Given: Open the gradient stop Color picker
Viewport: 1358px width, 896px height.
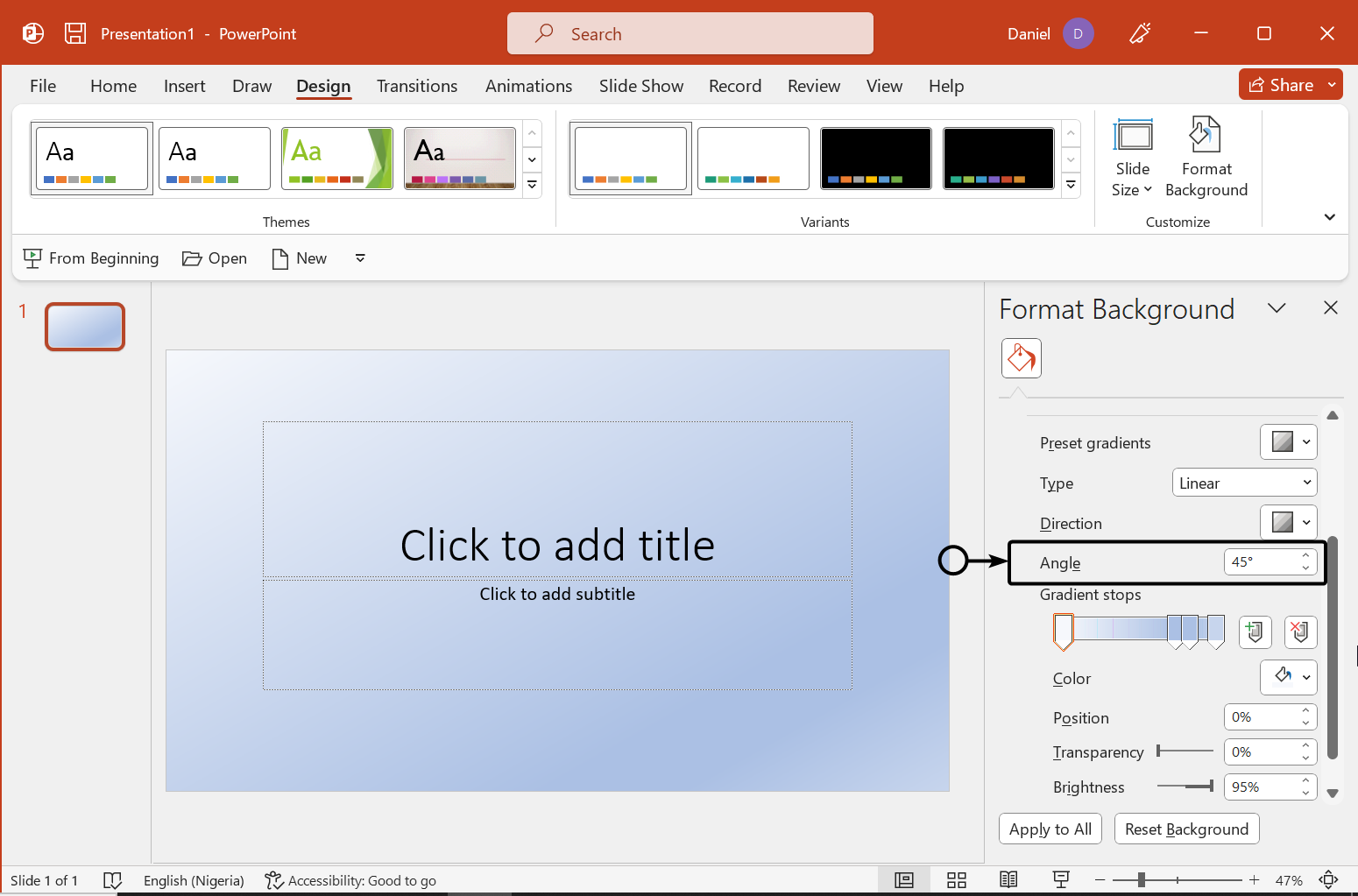Looking at the screenshot, I should 1288,677.
